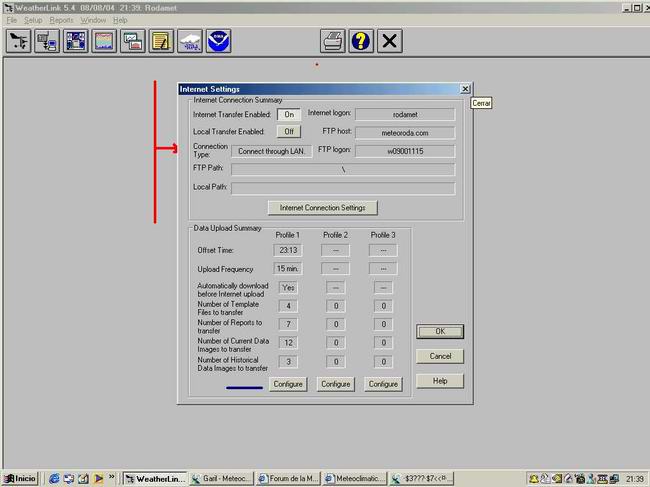650x487 pixels.
Task: Click Profile 1 auto download 'Yes' value
Action: tap(288, 287)
